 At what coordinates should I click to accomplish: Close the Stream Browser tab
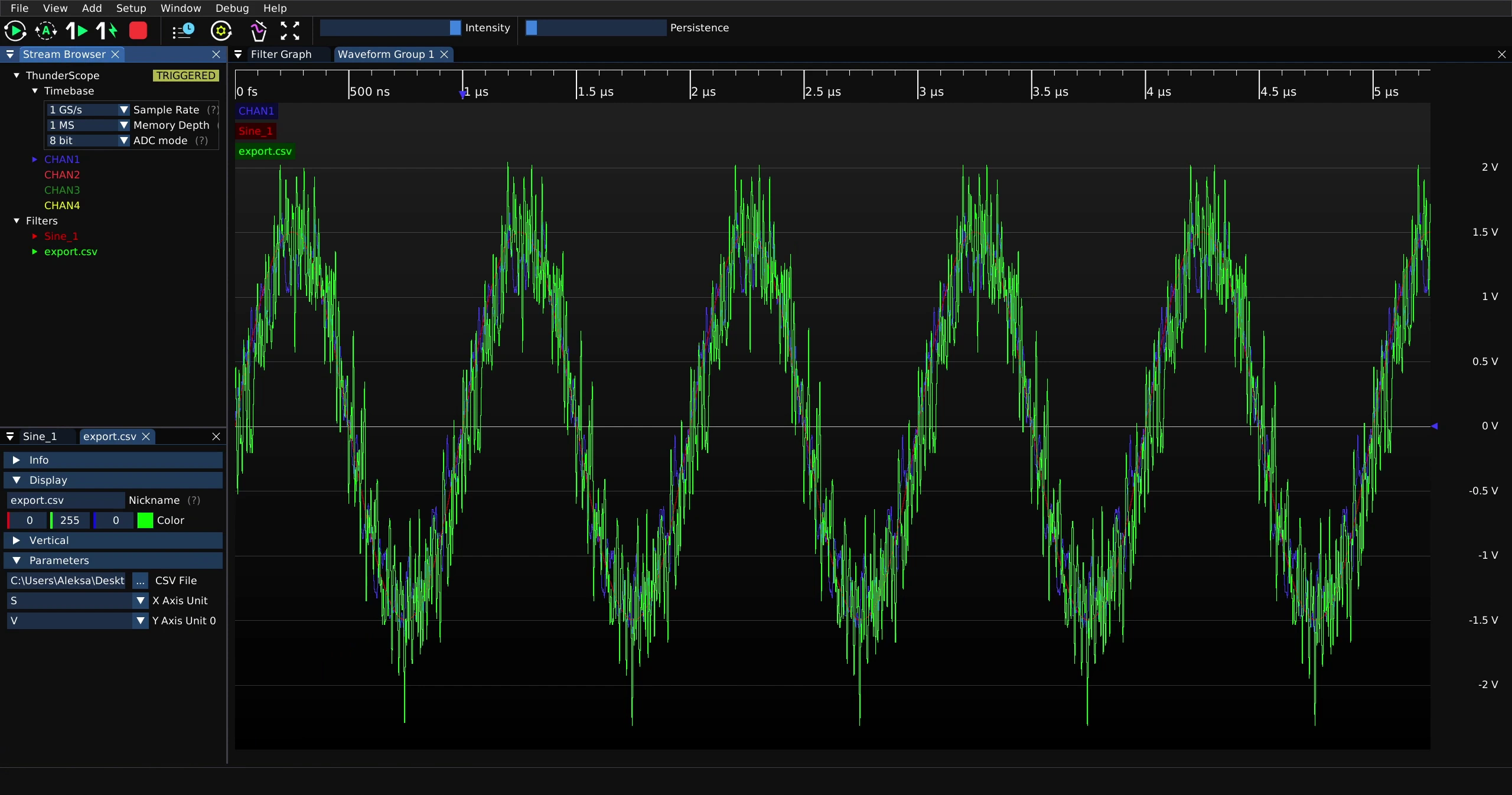(x=116, y=54)
